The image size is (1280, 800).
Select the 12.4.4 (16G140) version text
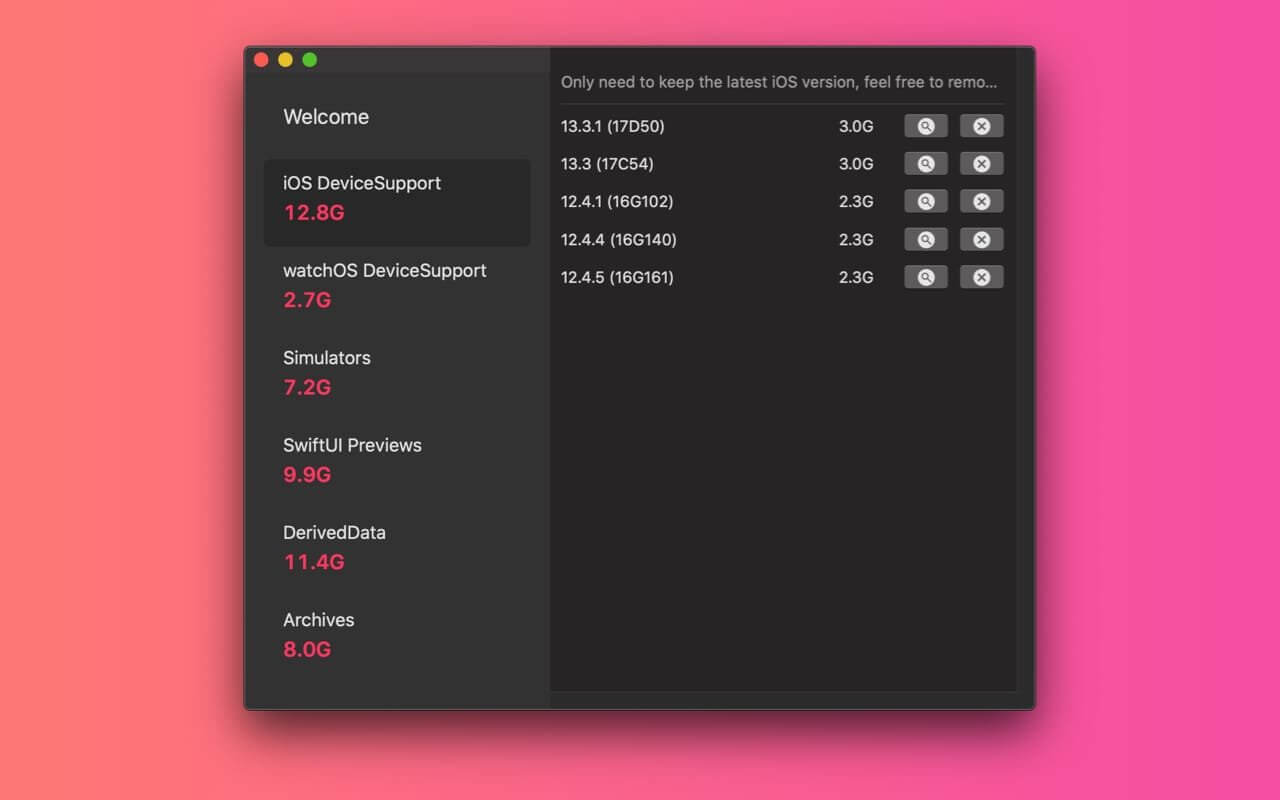coord(619,240)
